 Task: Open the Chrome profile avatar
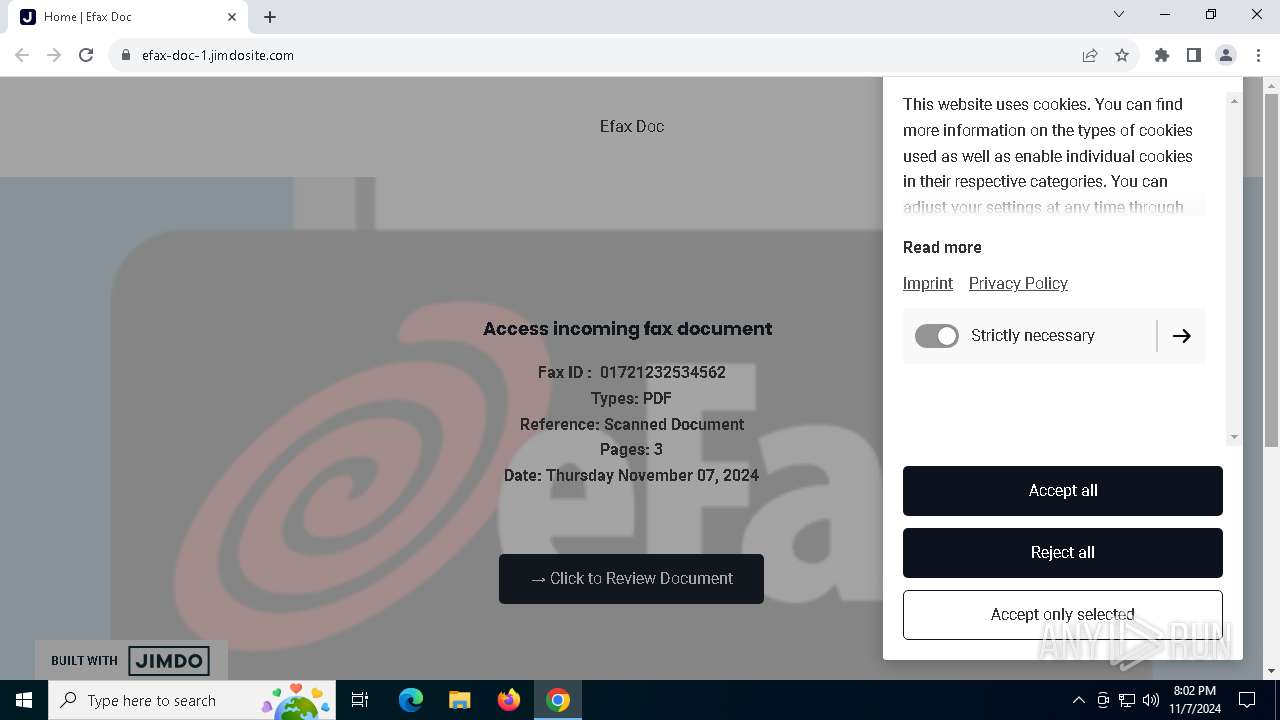coord(1226,55)
